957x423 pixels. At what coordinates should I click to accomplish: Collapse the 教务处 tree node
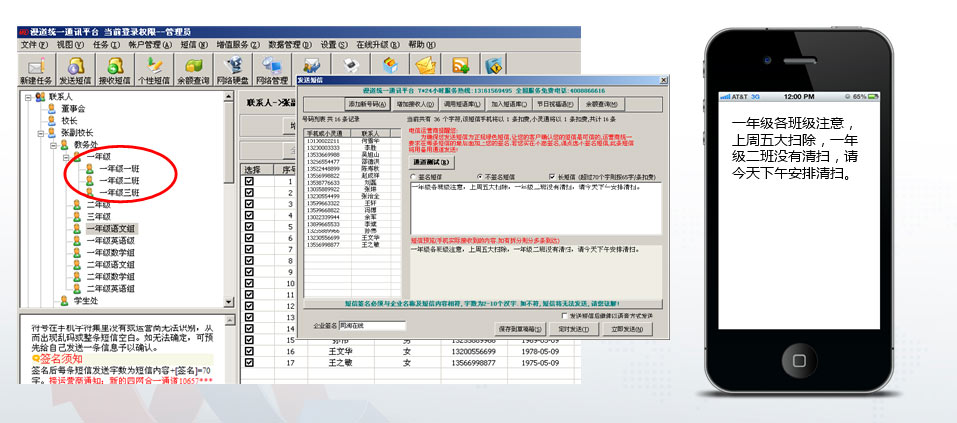click(52, 144)
